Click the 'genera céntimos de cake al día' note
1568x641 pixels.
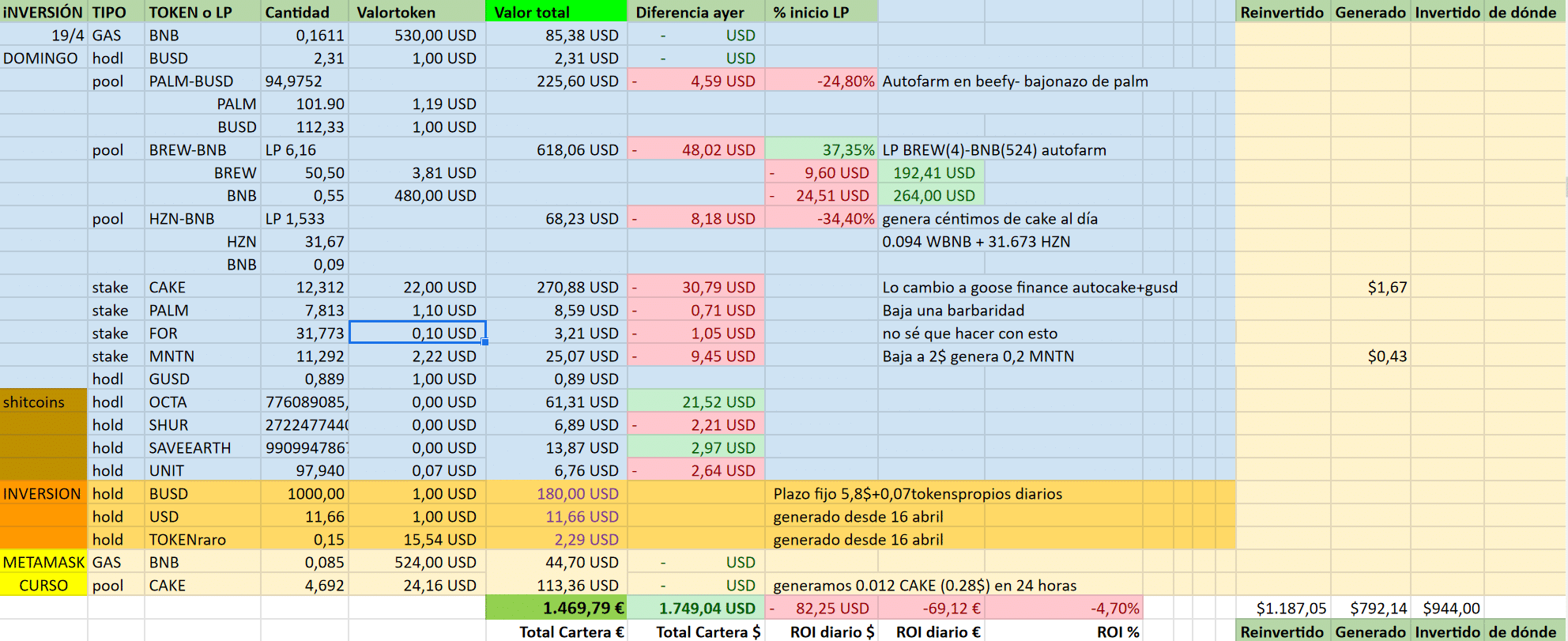[x=989, y=218]
